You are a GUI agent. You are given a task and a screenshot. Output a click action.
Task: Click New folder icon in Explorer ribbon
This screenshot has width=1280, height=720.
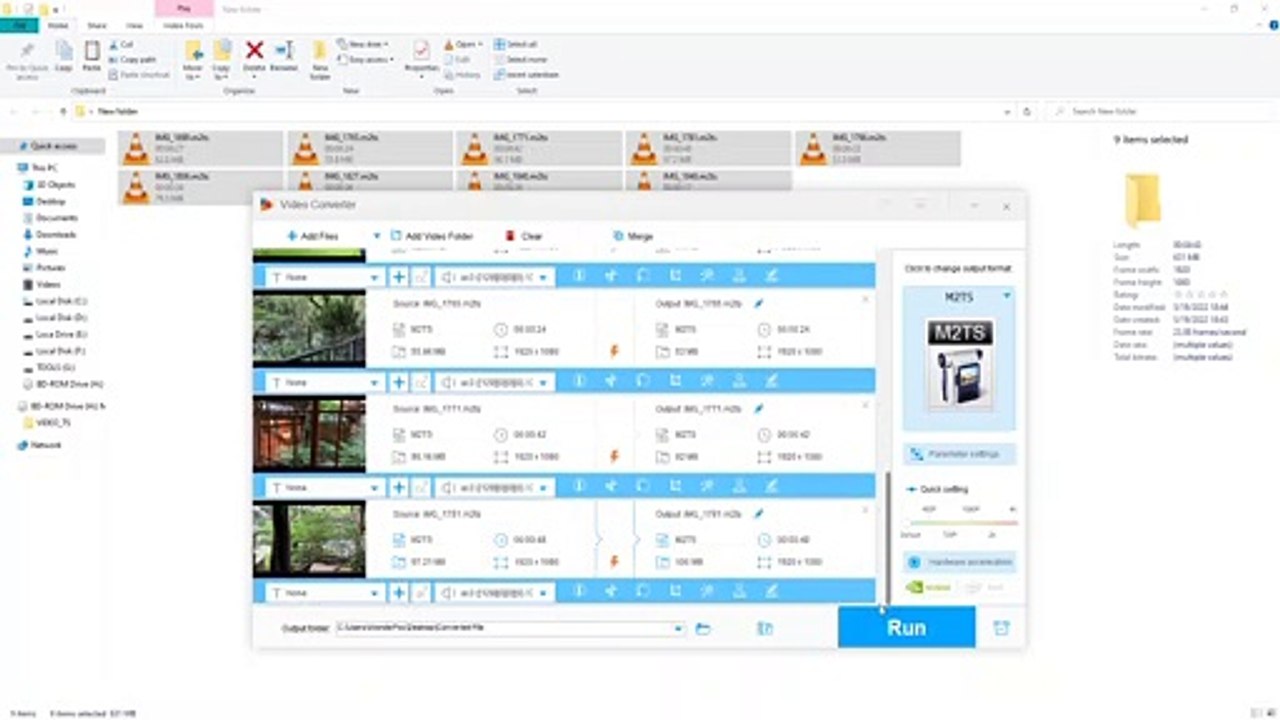pyautogui.click(x=320, y=59)
